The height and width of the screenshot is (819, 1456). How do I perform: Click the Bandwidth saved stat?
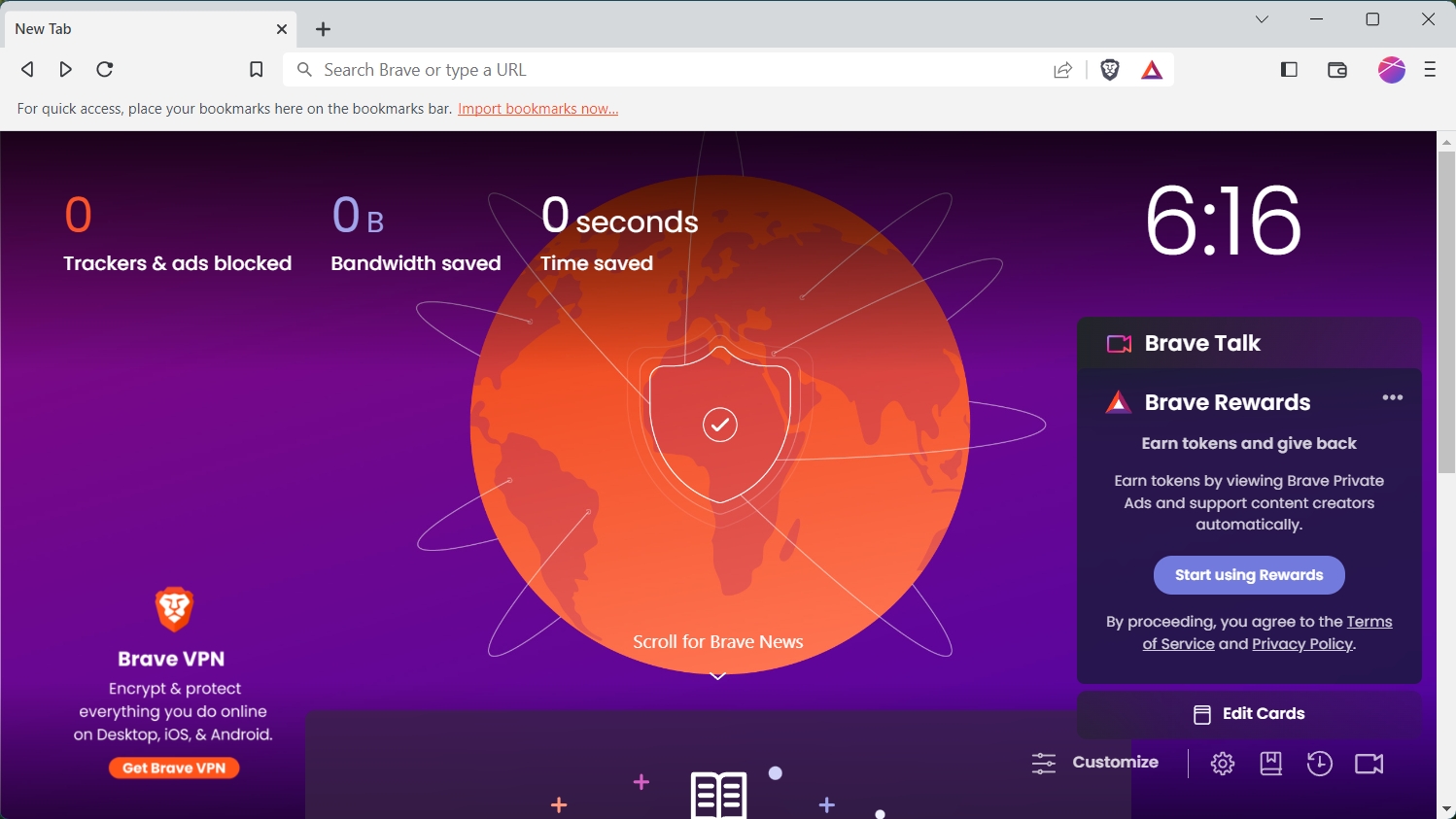(x=416, y=233)
